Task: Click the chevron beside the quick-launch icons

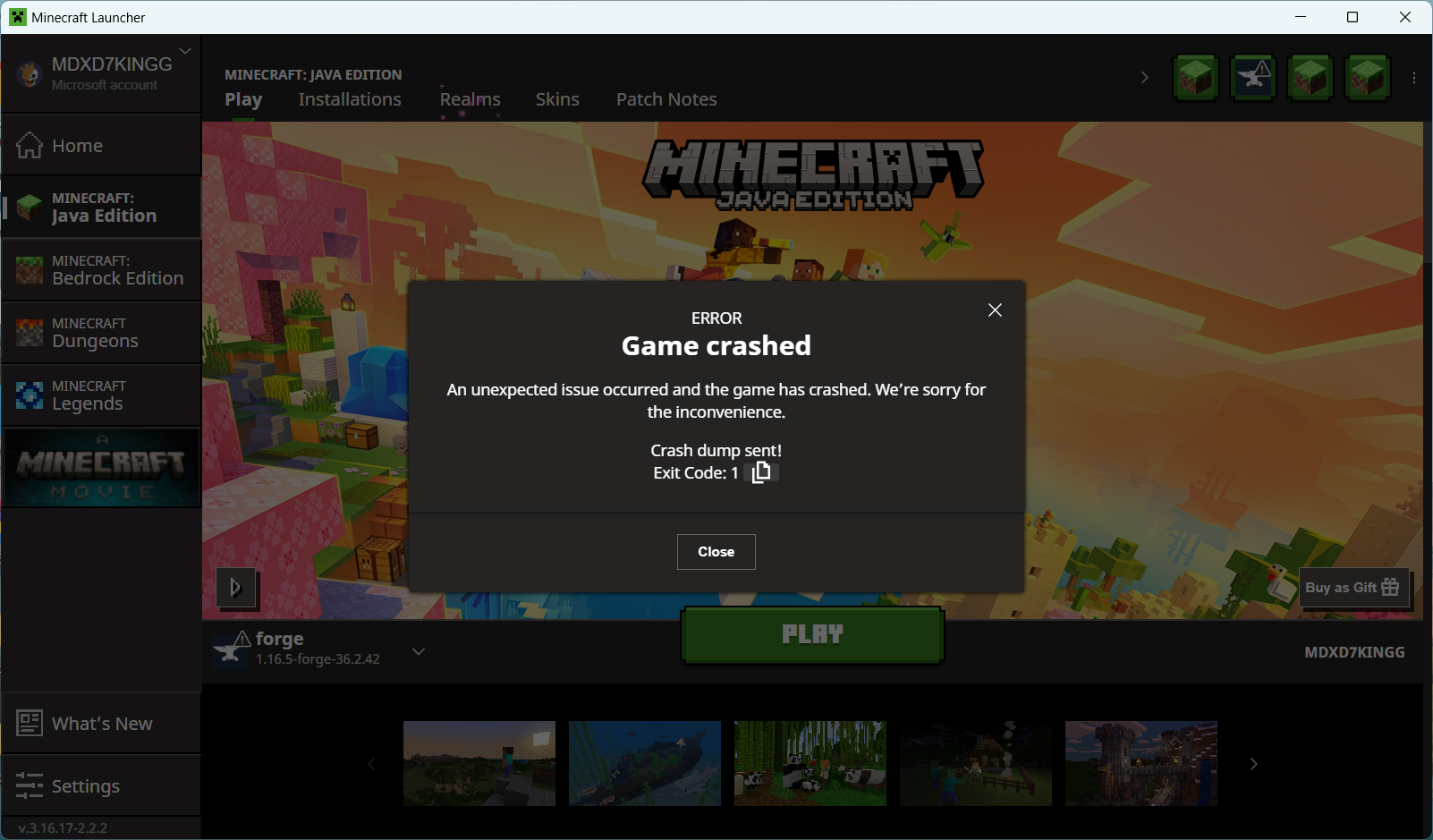Action: tap(1144, 78)
